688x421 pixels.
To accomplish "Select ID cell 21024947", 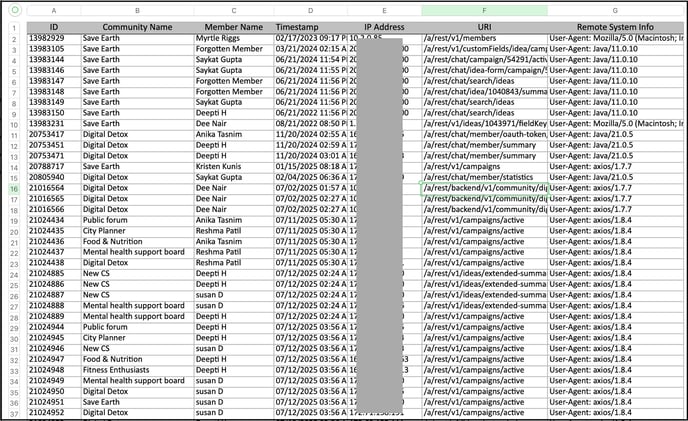I will [x=54, y=359].
